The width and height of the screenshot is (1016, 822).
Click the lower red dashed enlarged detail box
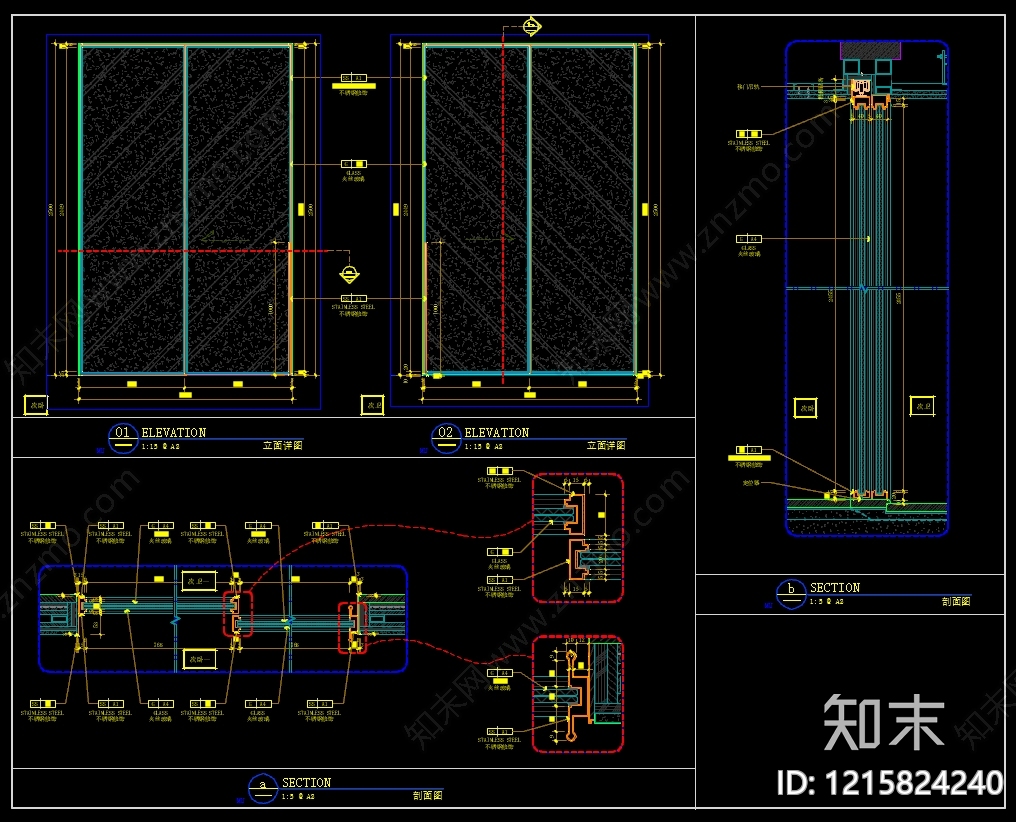577,694
